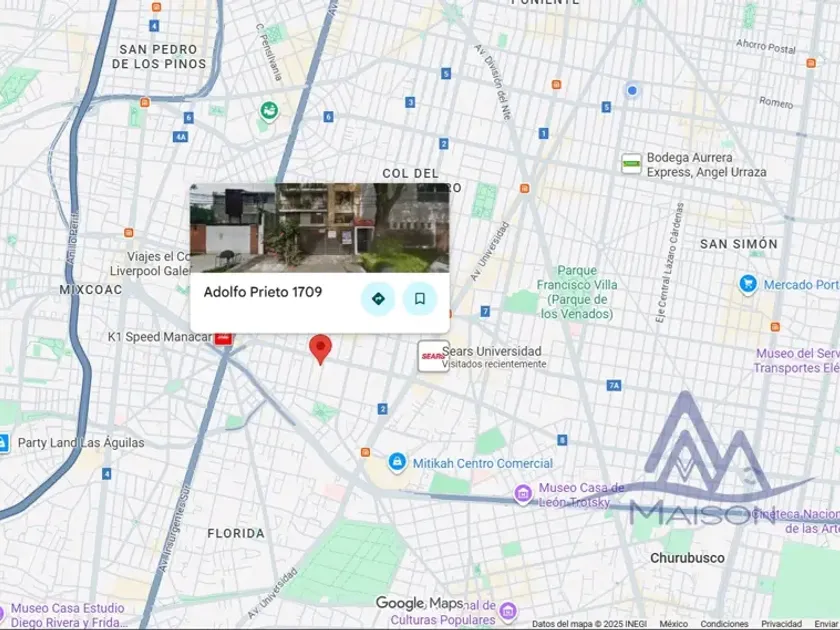This screenshot has width=840, height=630.
Task: Click the Parque Francisco Villa label
Action: click(x=576, y=292)
